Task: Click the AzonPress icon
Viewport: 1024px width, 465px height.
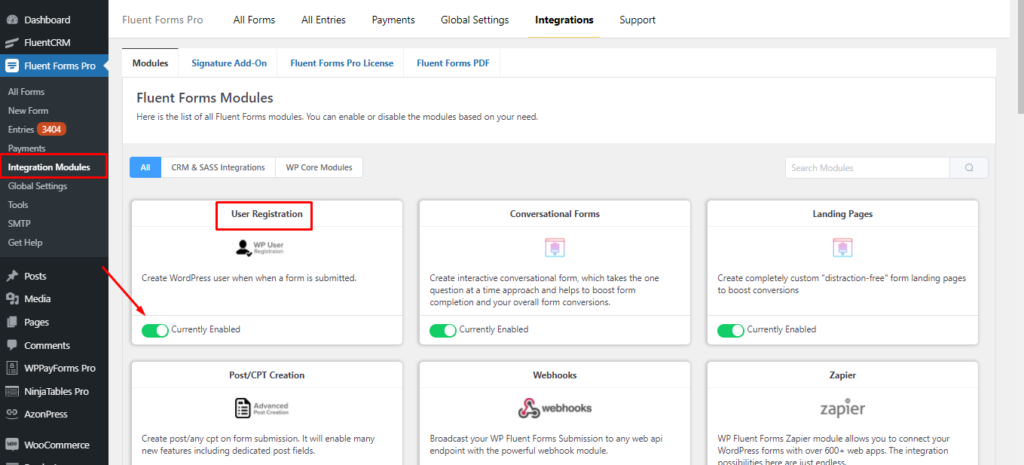Action: point(12,414)
